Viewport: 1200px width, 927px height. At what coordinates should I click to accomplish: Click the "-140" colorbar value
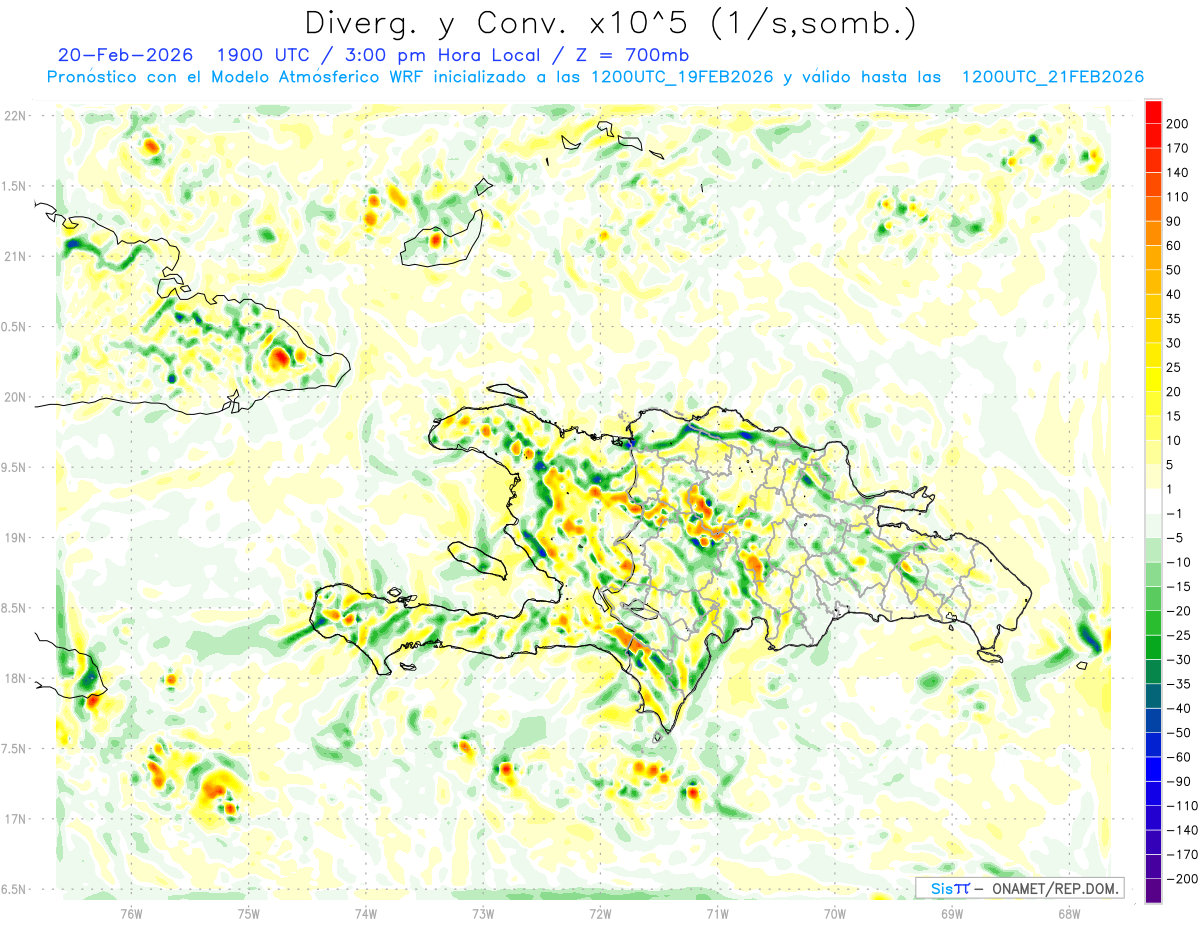[1184, 830]
